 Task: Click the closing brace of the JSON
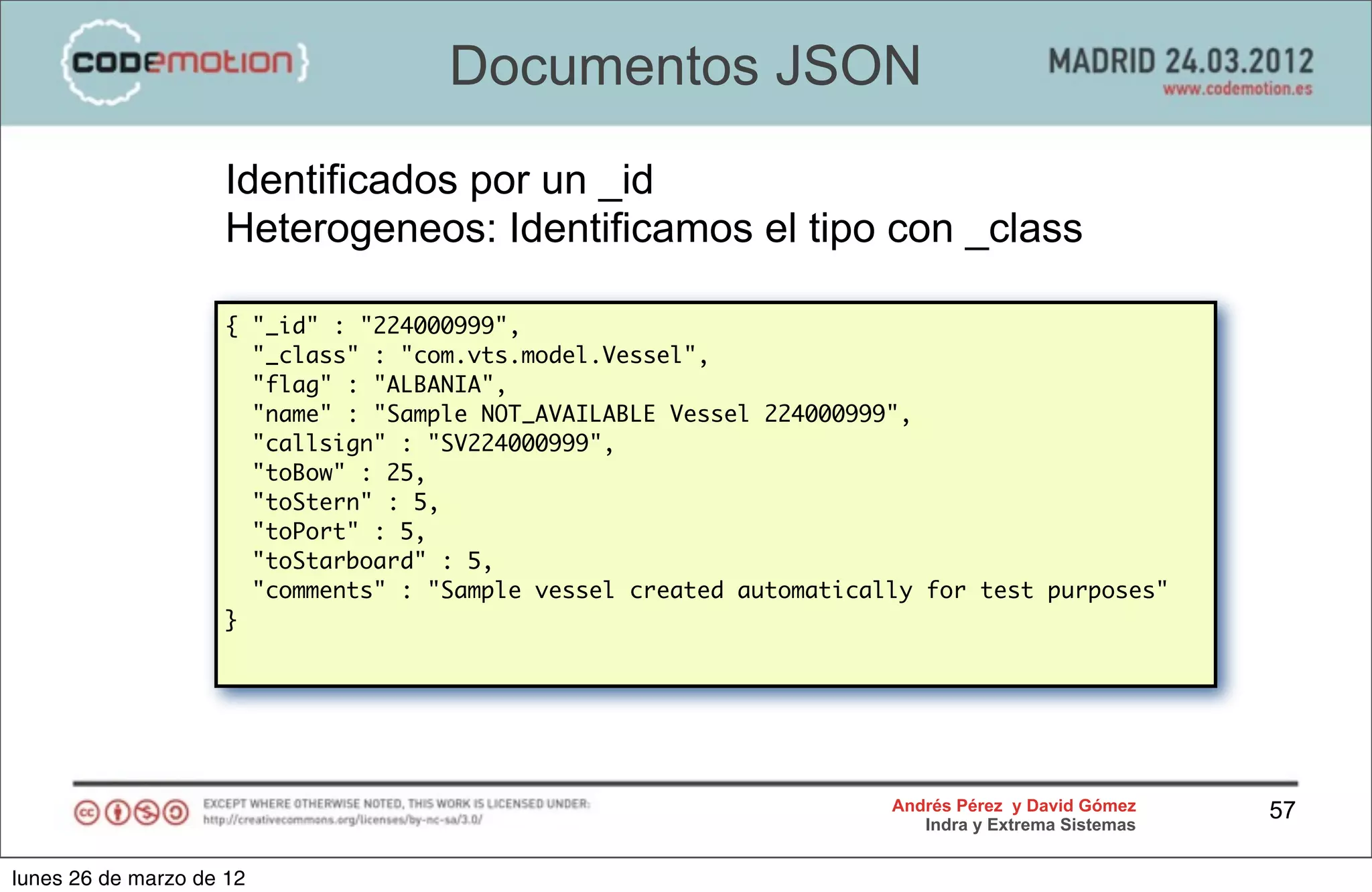(x=231, y=620)
